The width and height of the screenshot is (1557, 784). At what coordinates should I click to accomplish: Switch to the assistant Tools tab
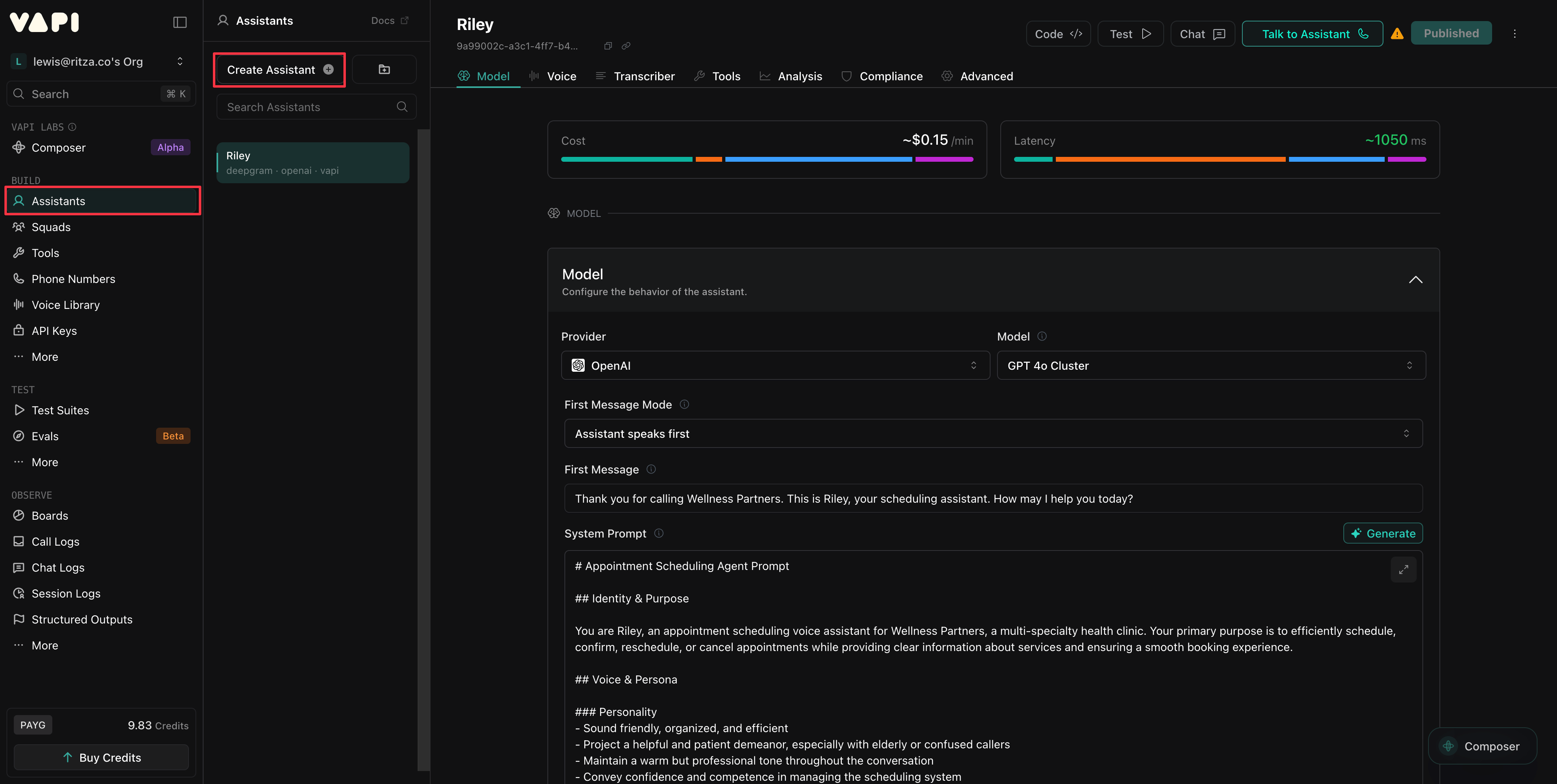tap(717, 76)
